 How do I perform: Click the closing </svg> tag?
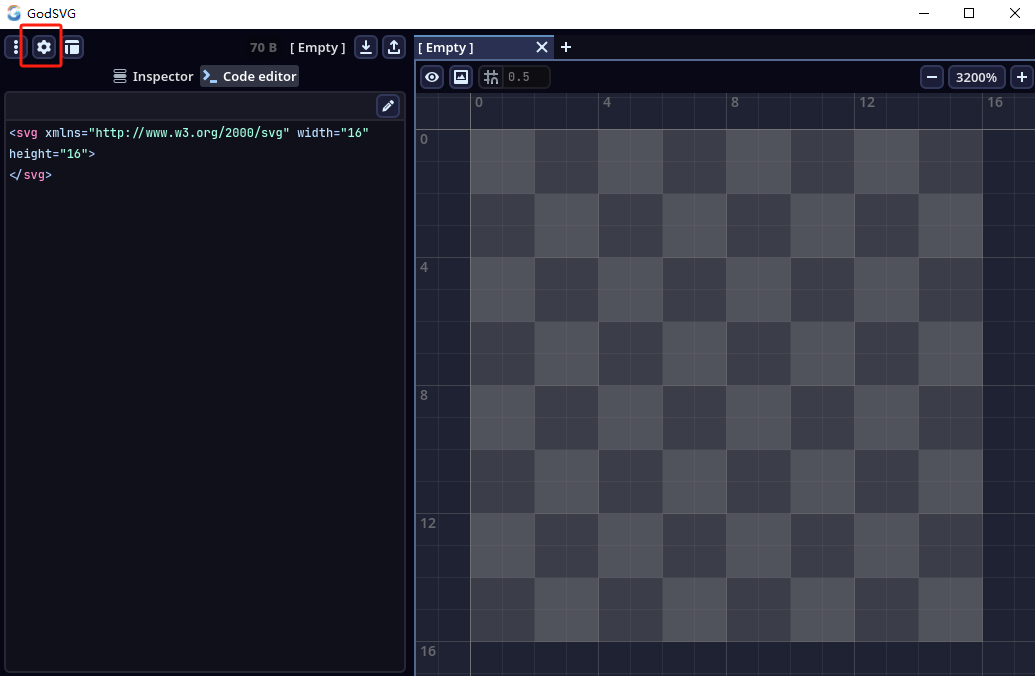(30, 175)
